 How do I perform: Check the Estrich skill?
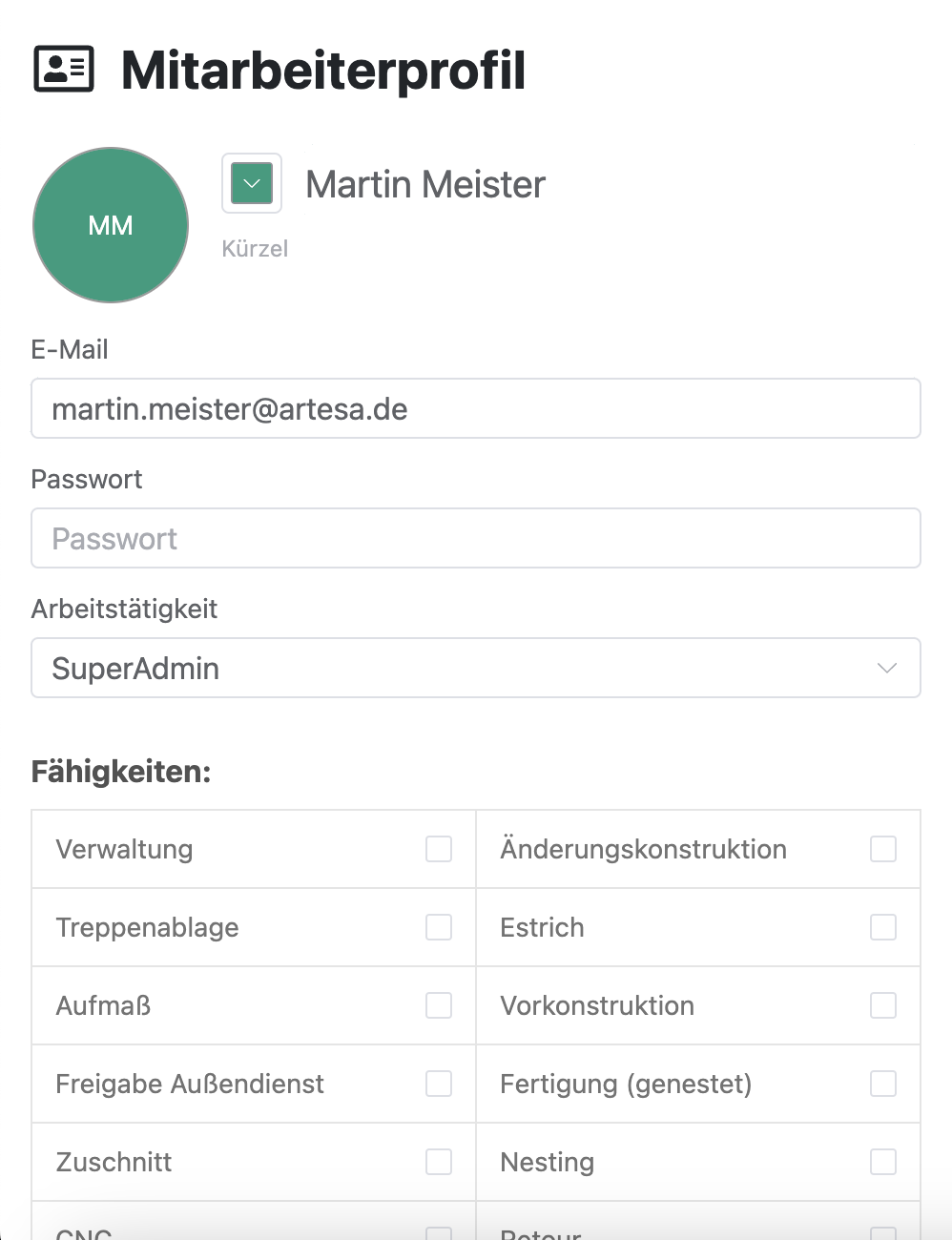[x=883, y=926]
